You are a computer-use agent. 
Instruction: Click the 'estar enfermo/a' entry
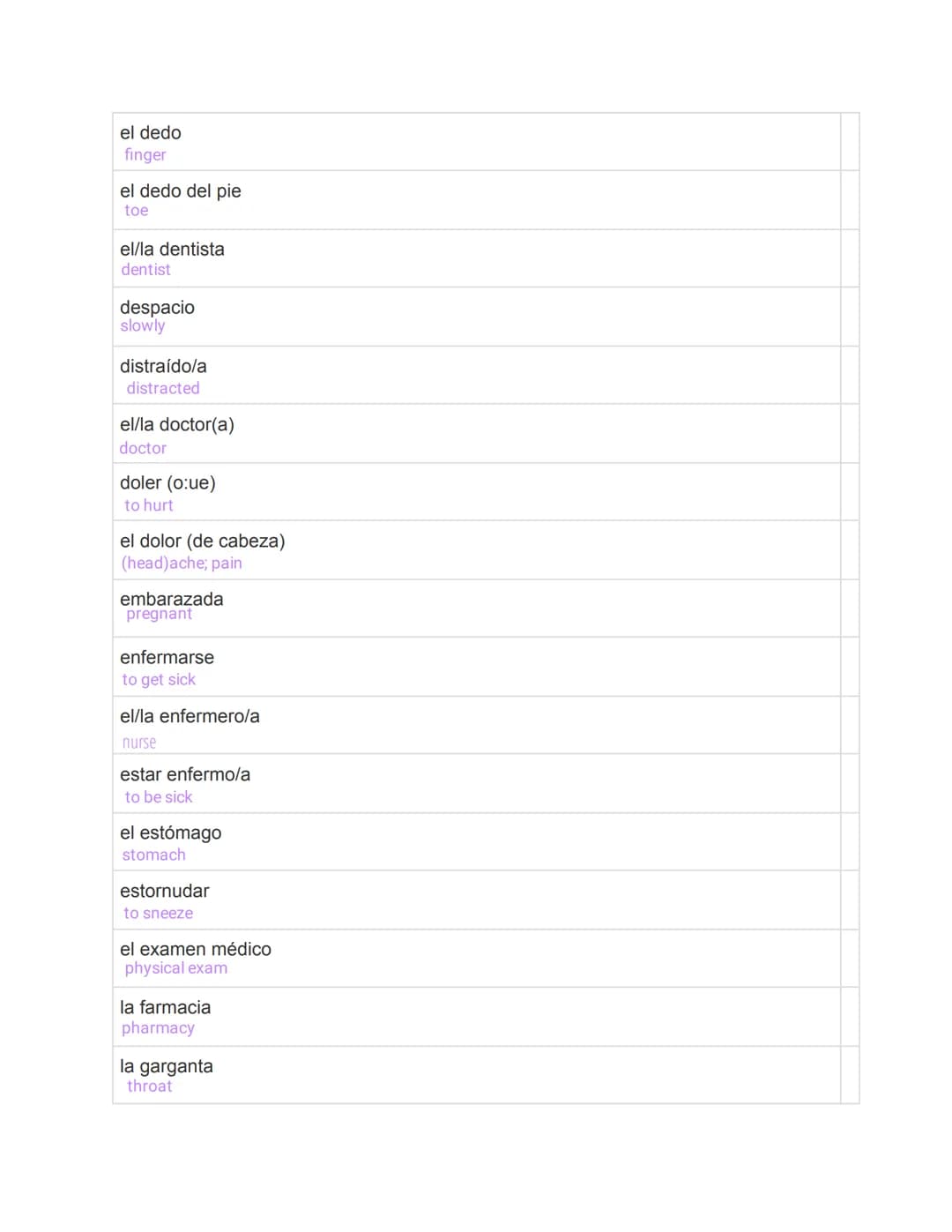click(x=185, y=775)
